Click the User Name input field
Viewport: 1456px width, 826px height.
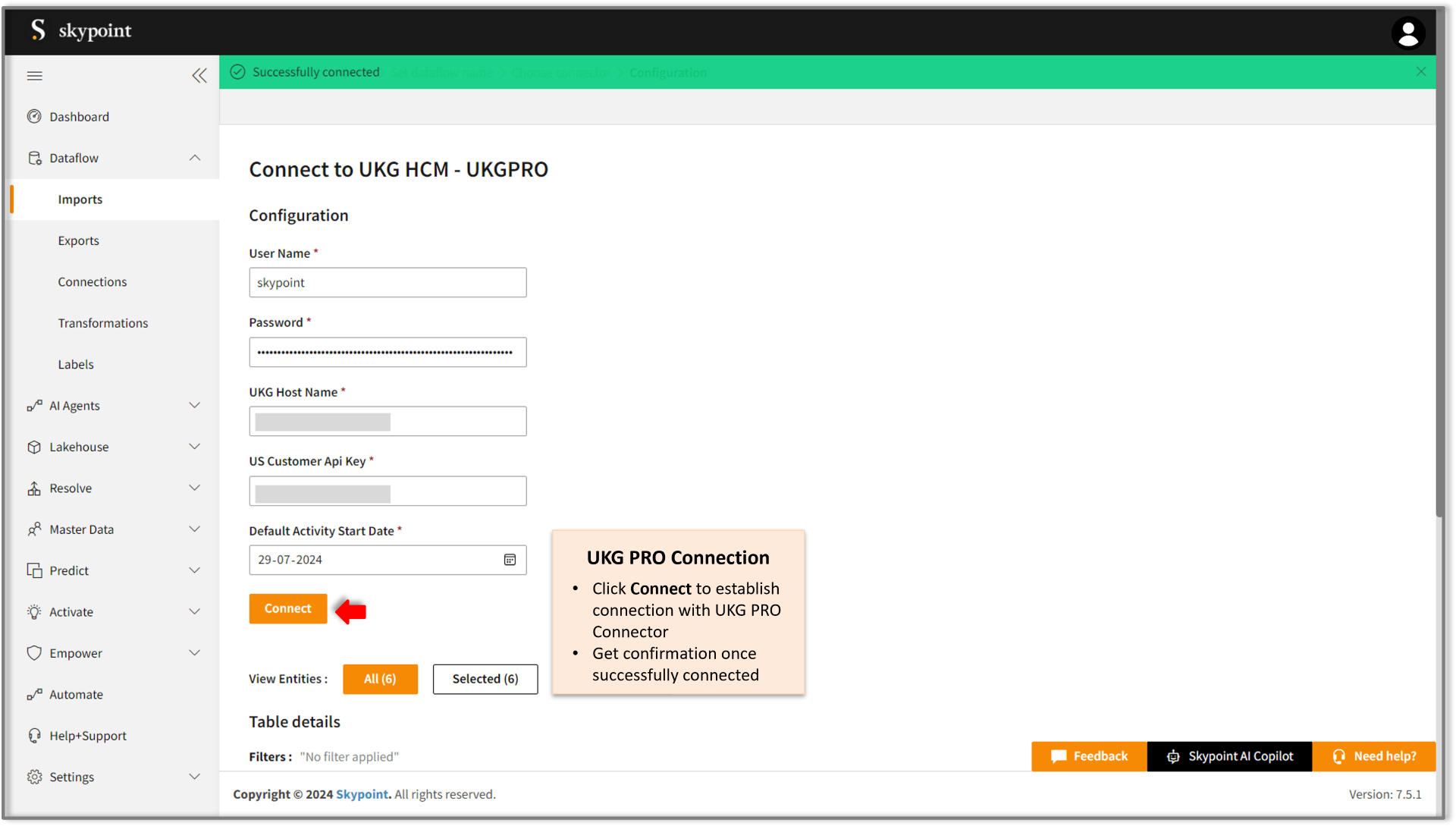pos(388,282)
